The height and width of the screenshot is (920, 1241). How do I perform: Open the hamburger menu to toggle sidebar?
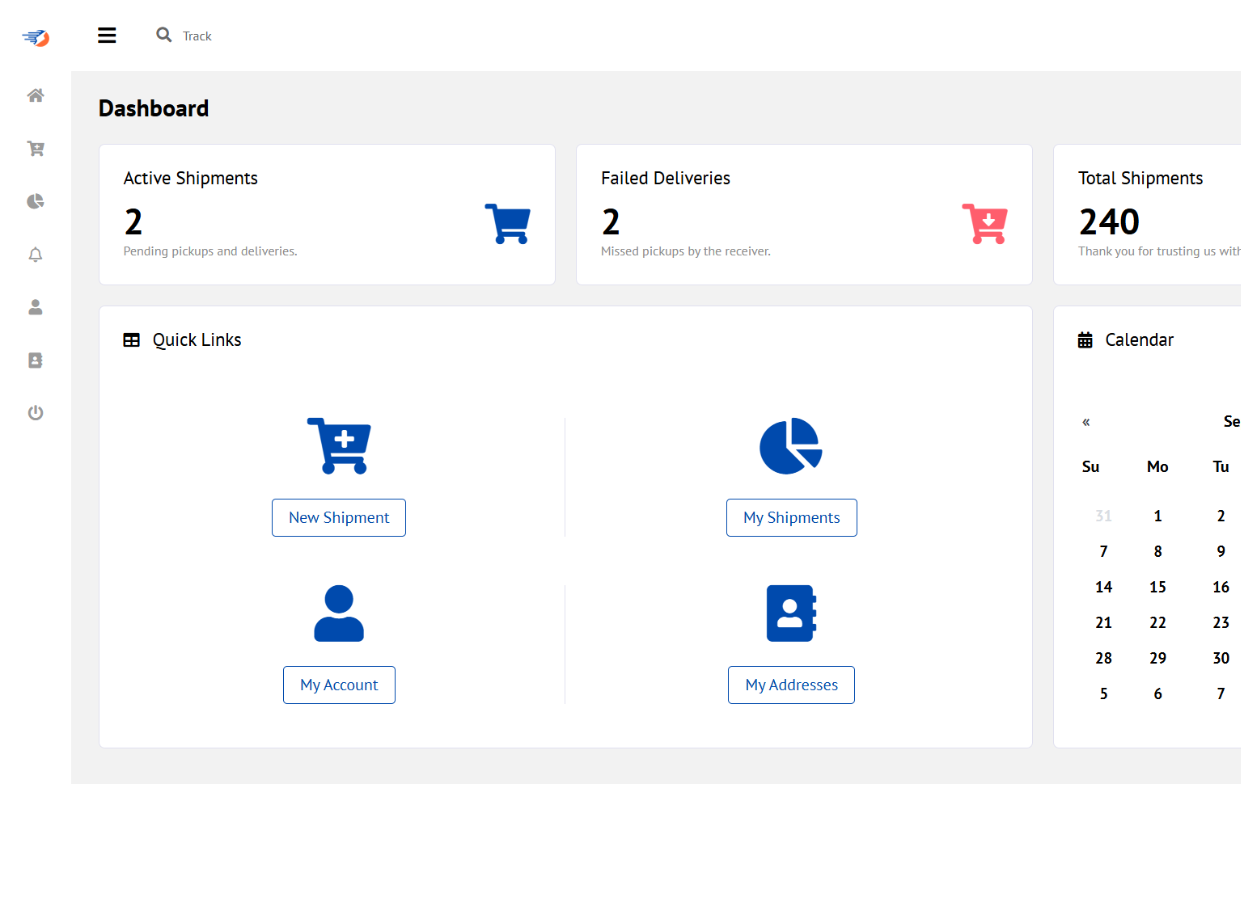coord(107,36)
